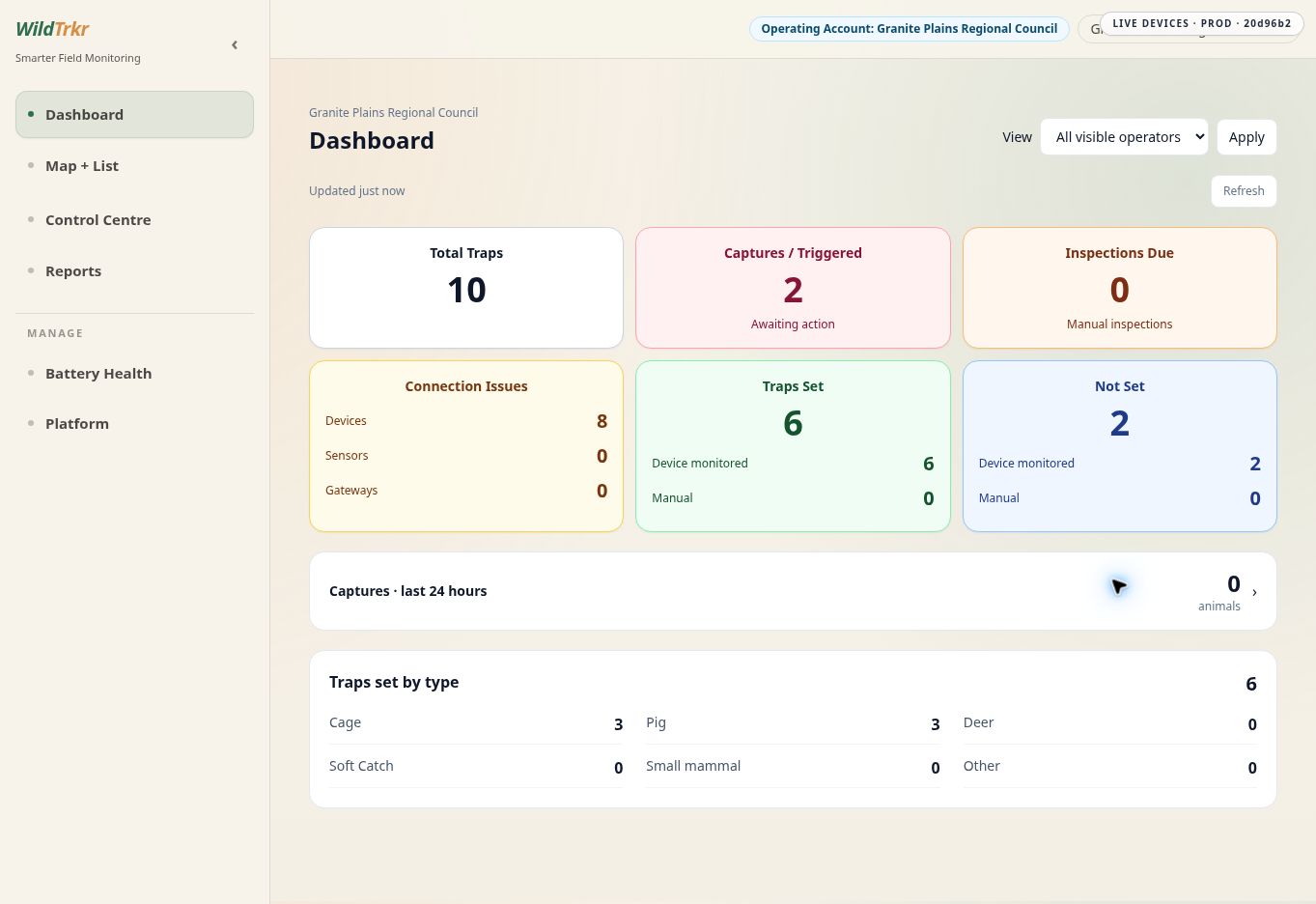Screen dimensions: 1316x904
Task: Open Battery Health page
Action: pos(134,374)
